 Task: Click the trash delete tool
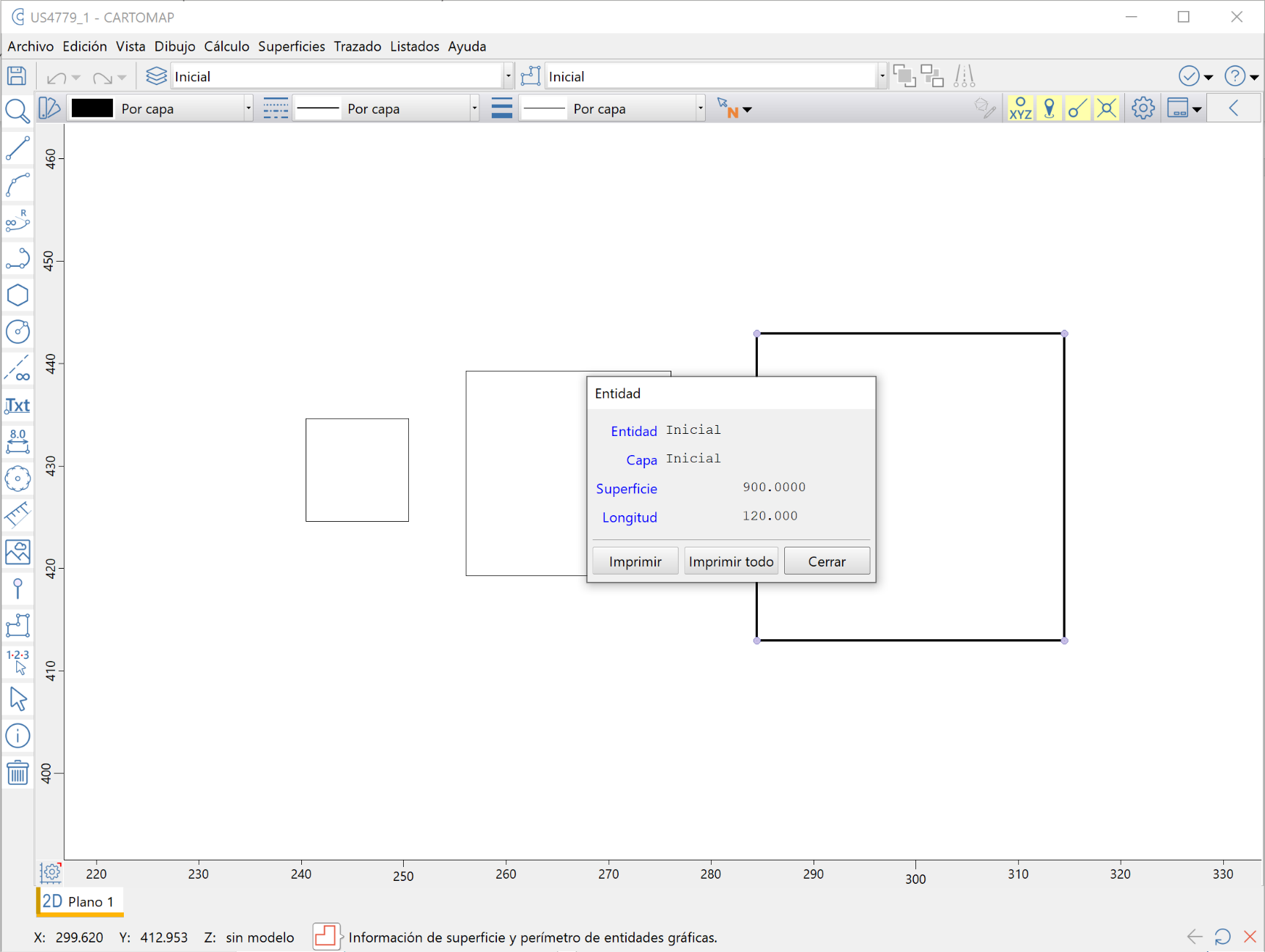18,772
